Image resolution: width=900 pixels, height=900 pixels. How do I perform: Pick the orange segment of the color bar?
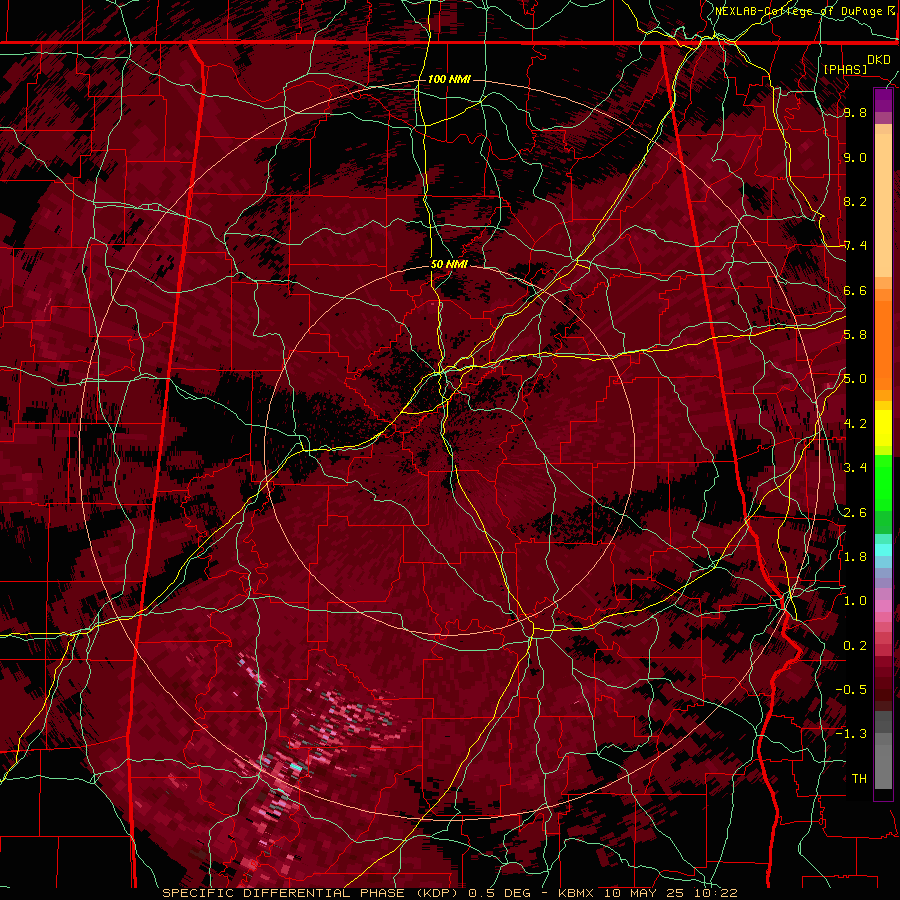(x=883, y=344)
